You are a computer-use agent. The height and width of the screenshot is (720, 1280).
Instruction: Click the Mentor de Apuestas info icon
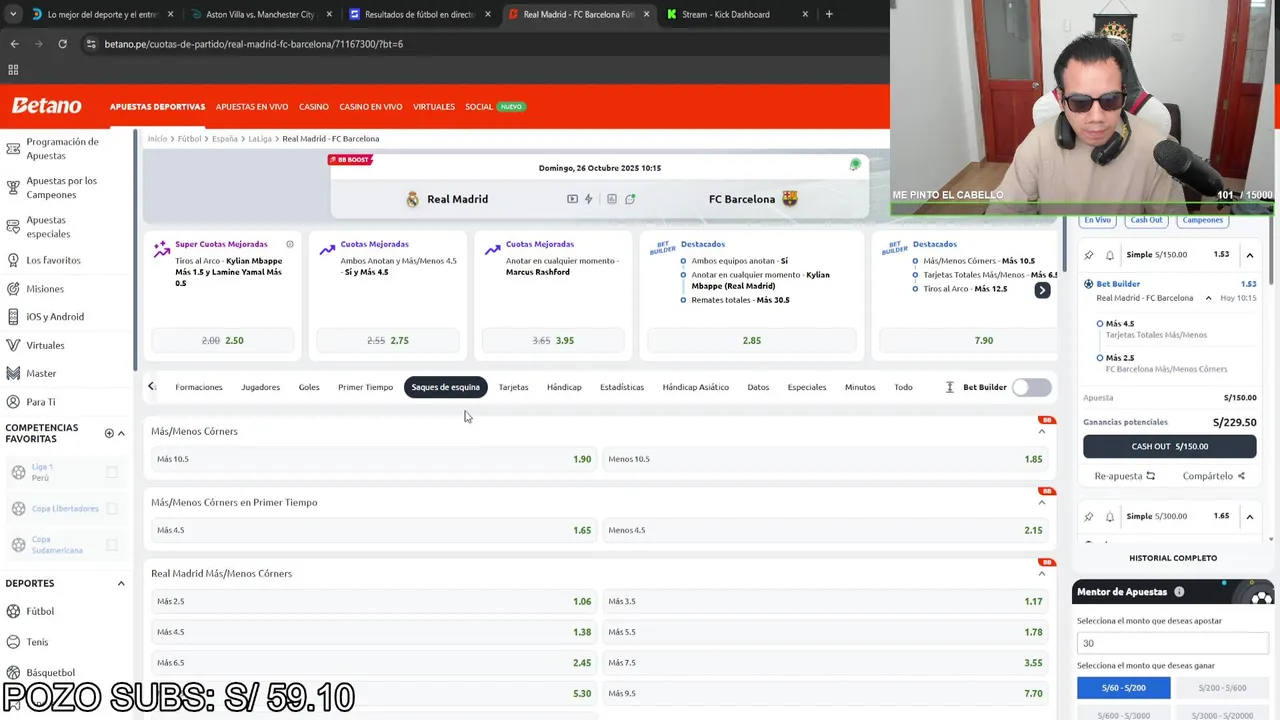(x=1179, y=592)
